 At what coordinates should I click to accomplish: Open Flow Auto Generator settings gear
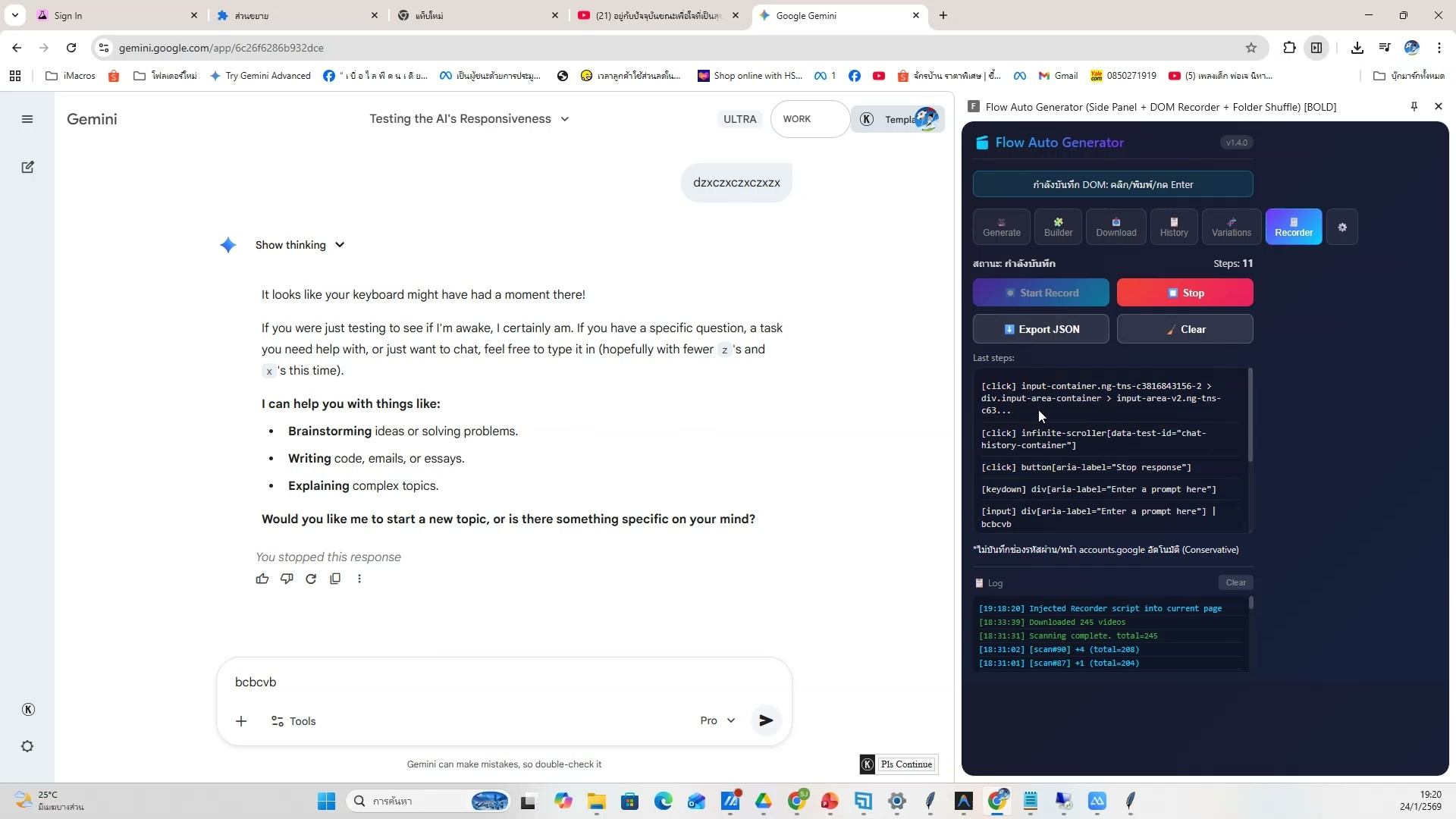point(1342,226)
